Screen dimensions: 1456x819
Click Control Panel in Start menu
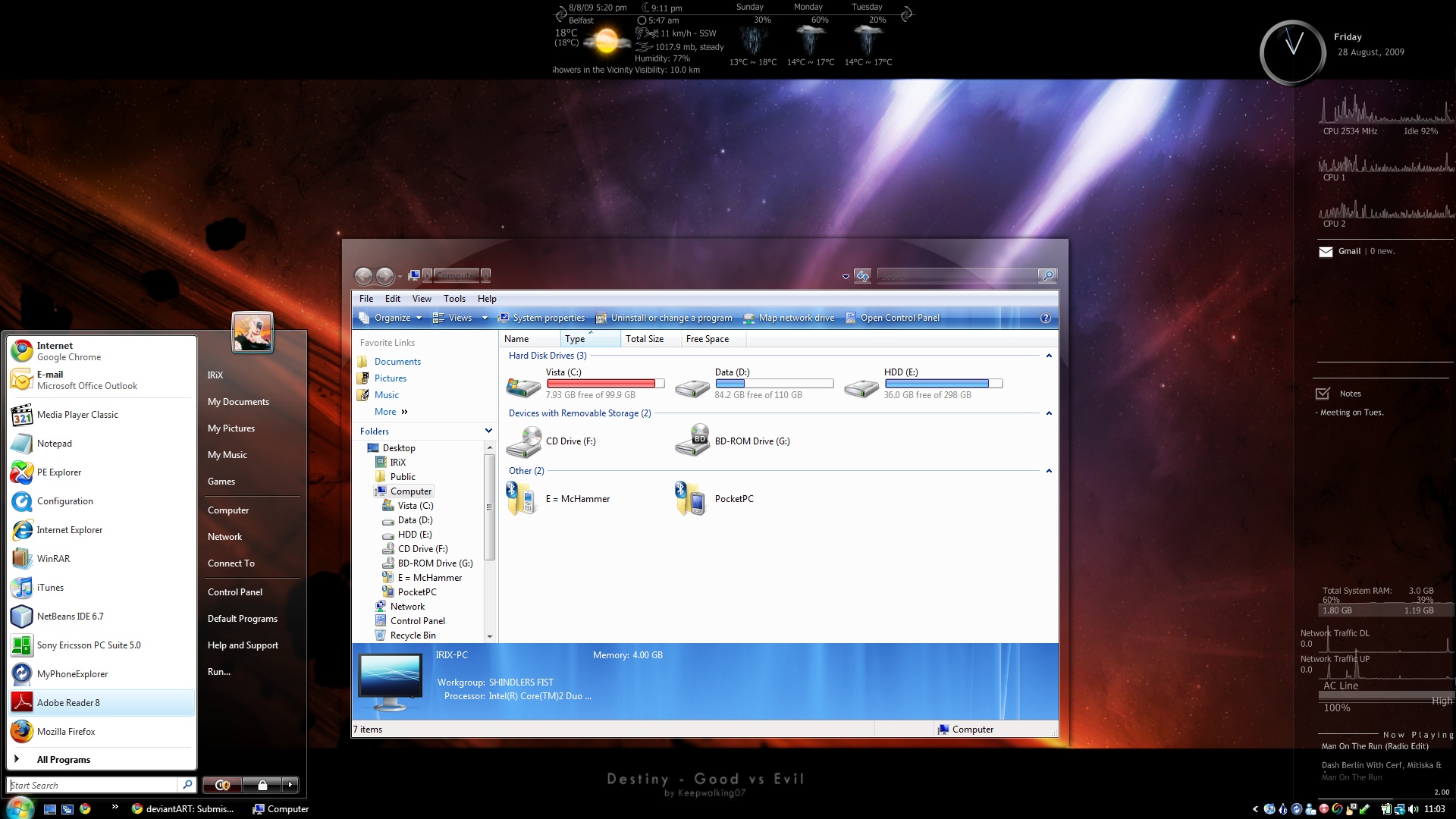pyautogui.click(x=235, y=592)
